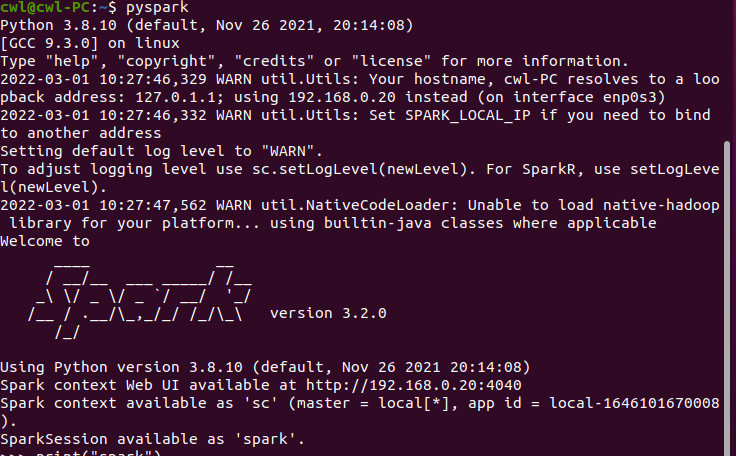Viewport: 736px width, 456px height.
Task: Click the 'SPARK_LOCAL_IP' text
Action: pos(468,116)
